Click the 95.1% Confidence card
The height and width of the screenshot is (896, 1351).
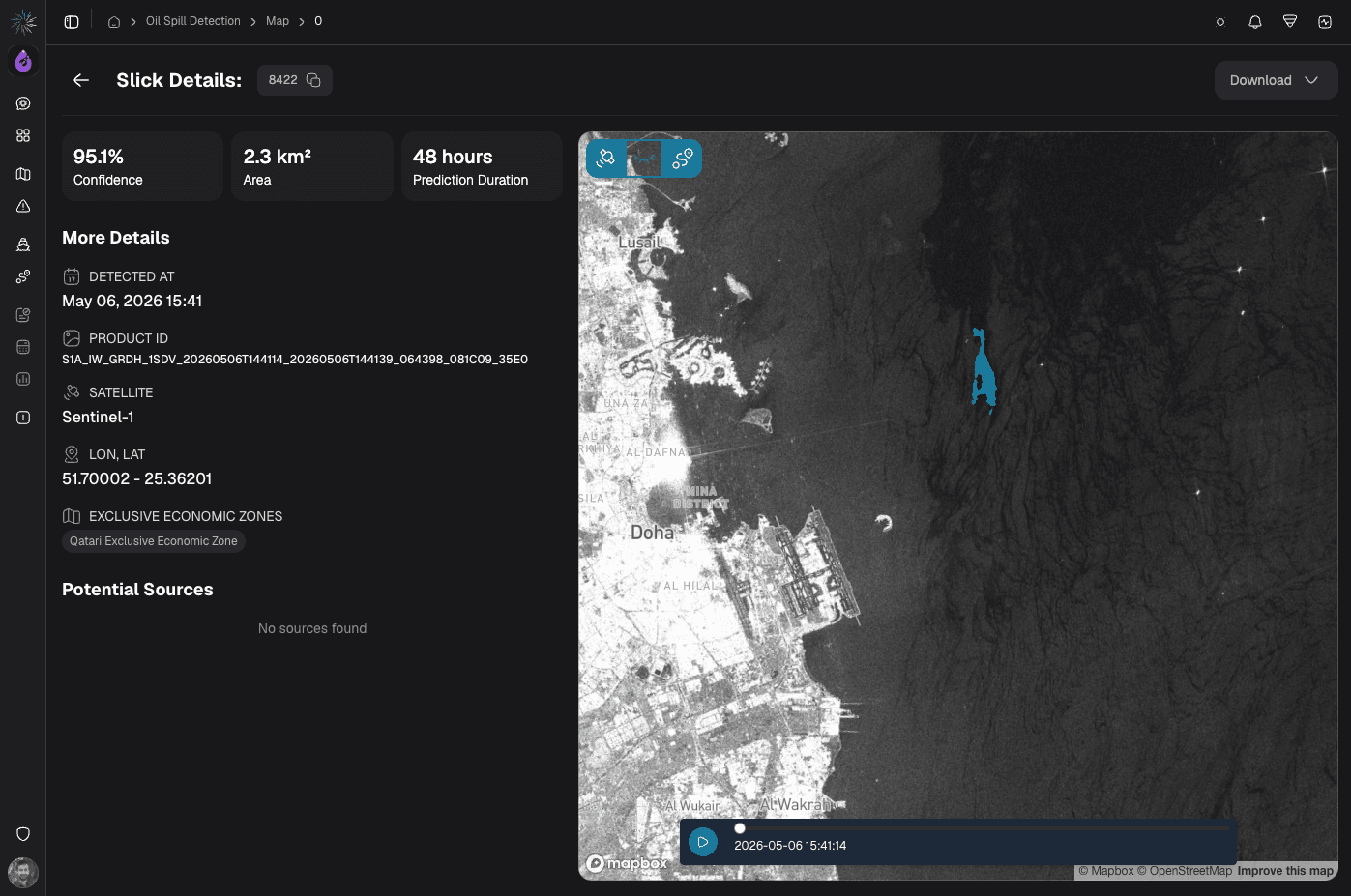(142, 166)
